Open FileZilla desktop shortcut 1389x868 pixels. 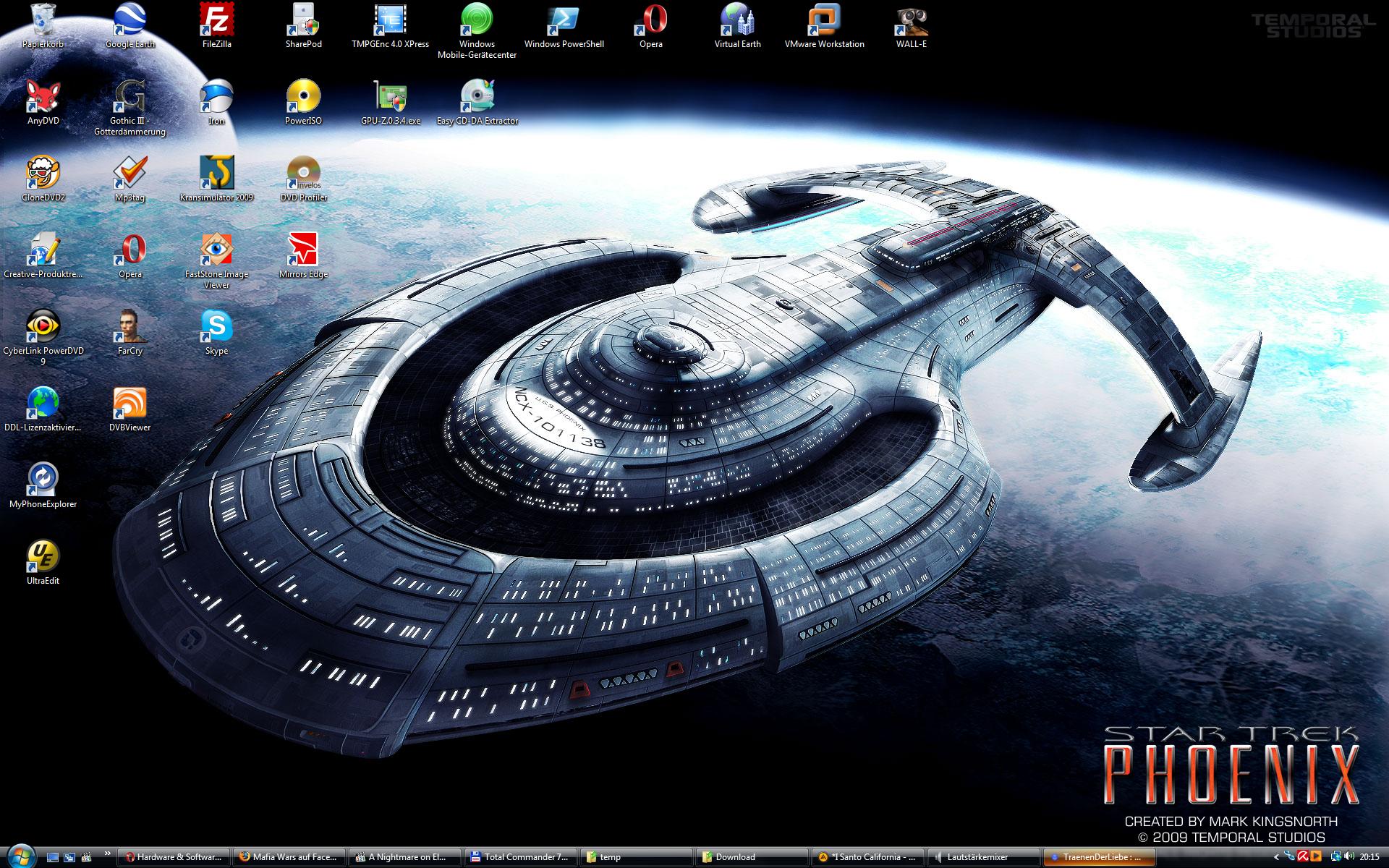click(216, 20)
